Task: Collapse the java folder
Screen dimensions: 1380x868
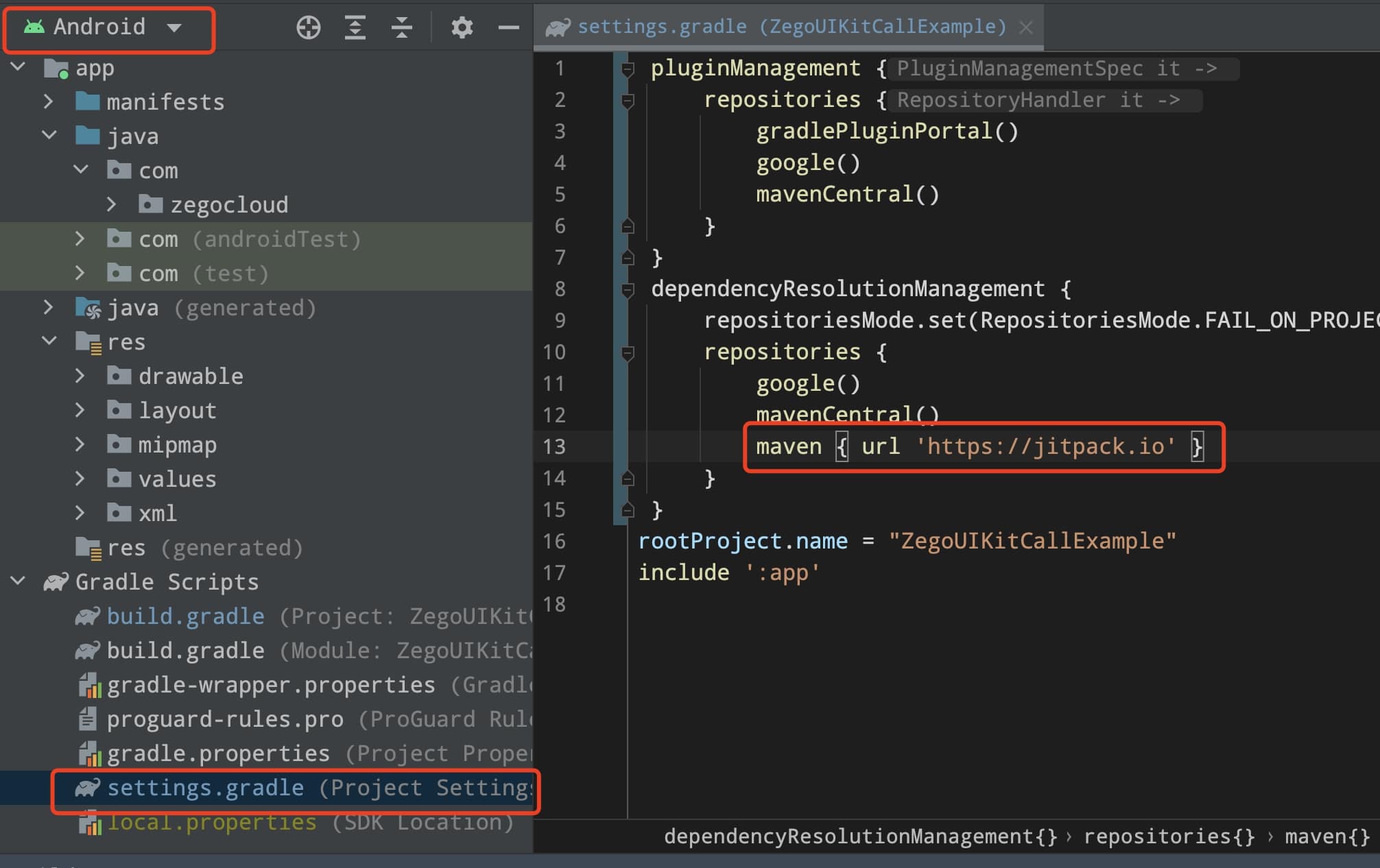Action: tap(49, 135)
